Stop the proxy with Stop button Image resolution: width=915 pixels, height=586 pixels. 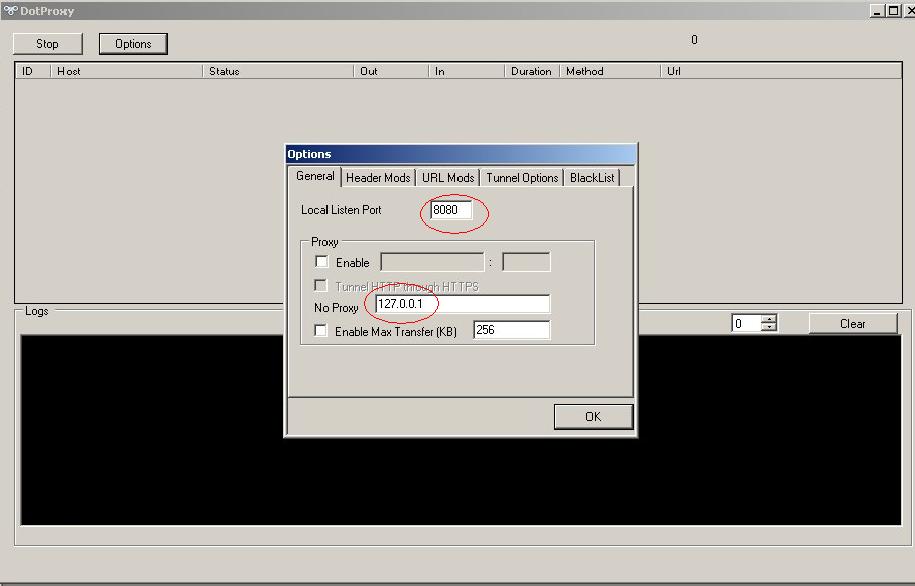tap(47, 44)
